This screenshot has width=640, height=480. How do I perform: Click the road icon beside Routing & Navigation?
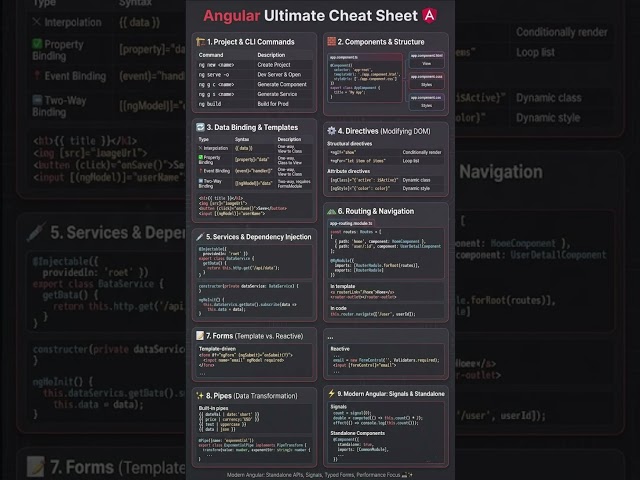click(x=331, y=211)
